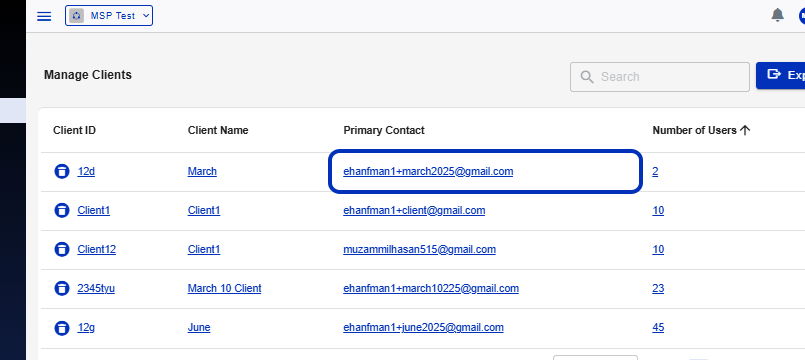The height and width of the screenshot is (360, 805).
Task: Click the delete icon for client 12d
Action: coord(62,171)
